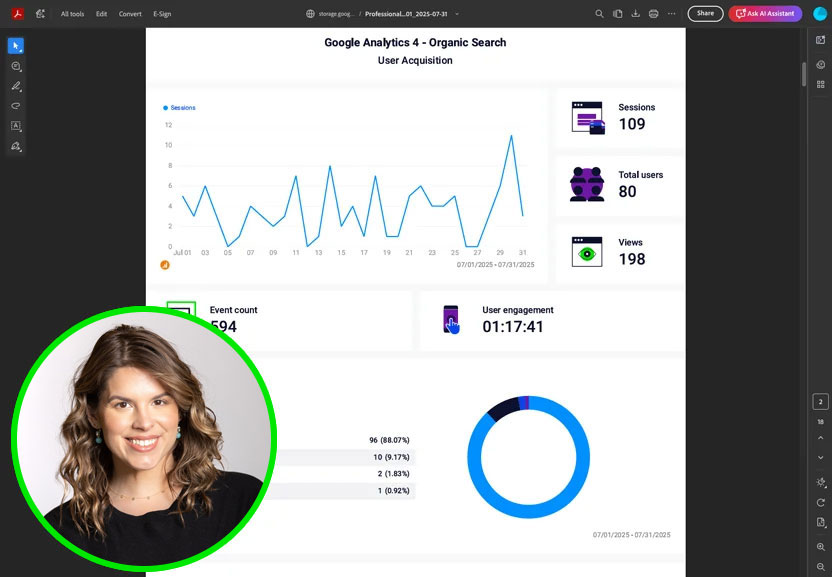Click the dark navy donut chart segment
Viewport: 832px width, 577px height.
(x=503, y=408)
